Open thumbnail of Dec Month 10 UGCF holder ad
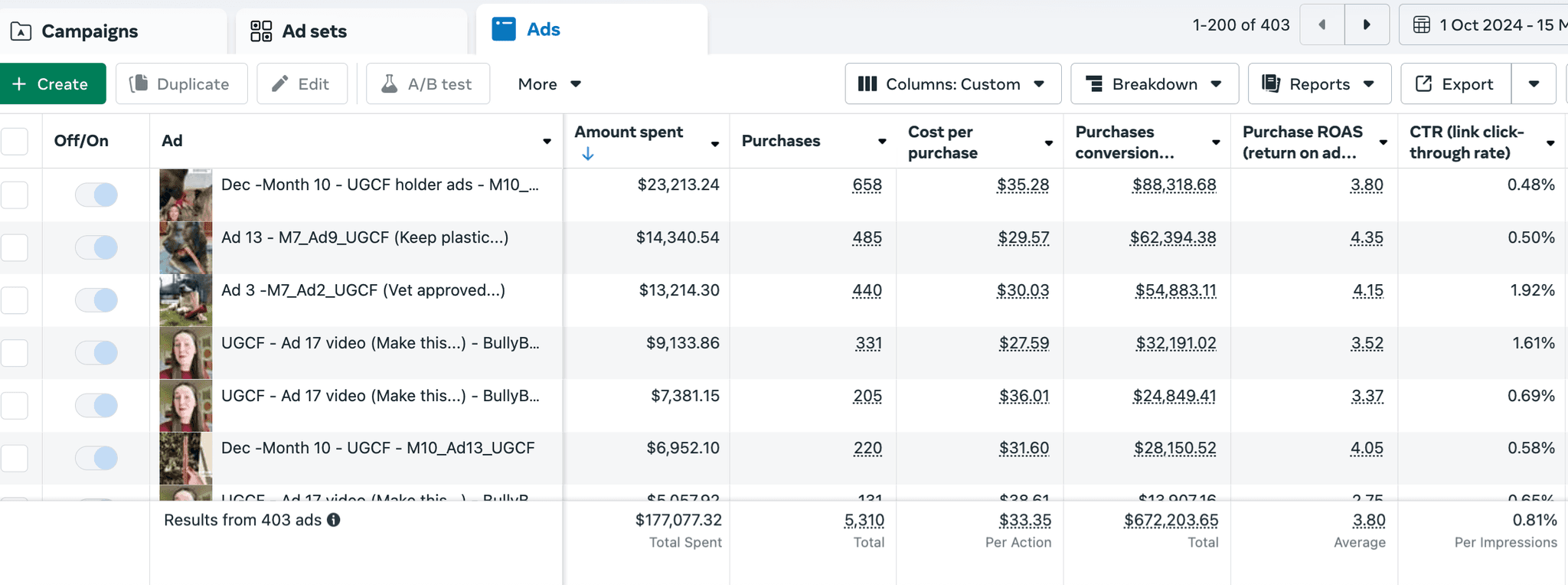 point(185,195)
